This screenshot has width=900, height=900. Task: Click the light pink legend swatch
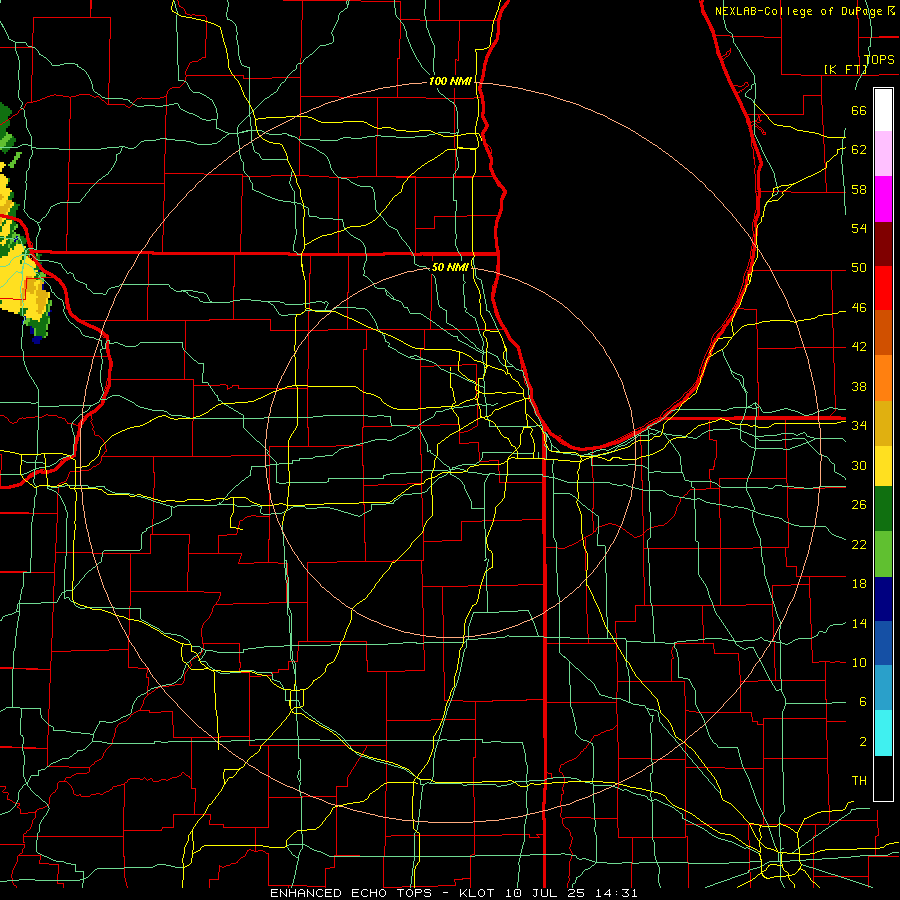pyautogui.click(x=883, y=154)
